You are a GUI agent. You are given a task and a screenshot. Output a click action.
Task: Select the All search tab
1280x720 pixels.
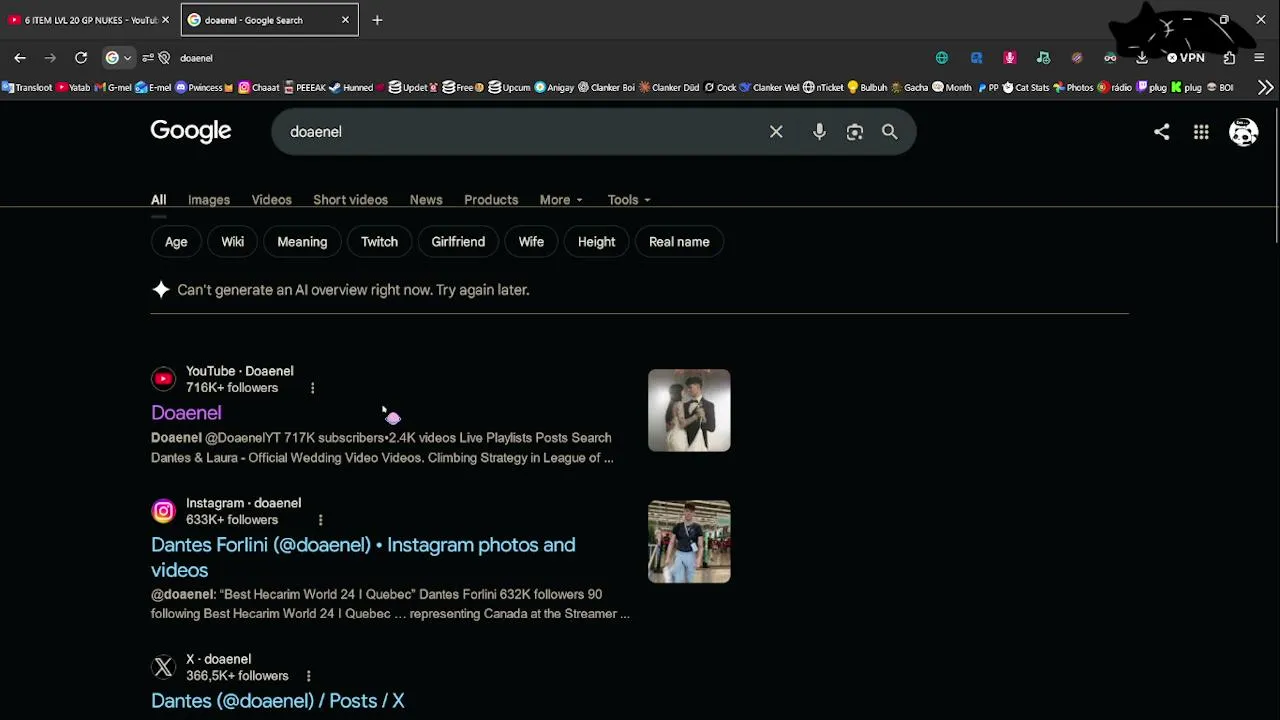158,200
